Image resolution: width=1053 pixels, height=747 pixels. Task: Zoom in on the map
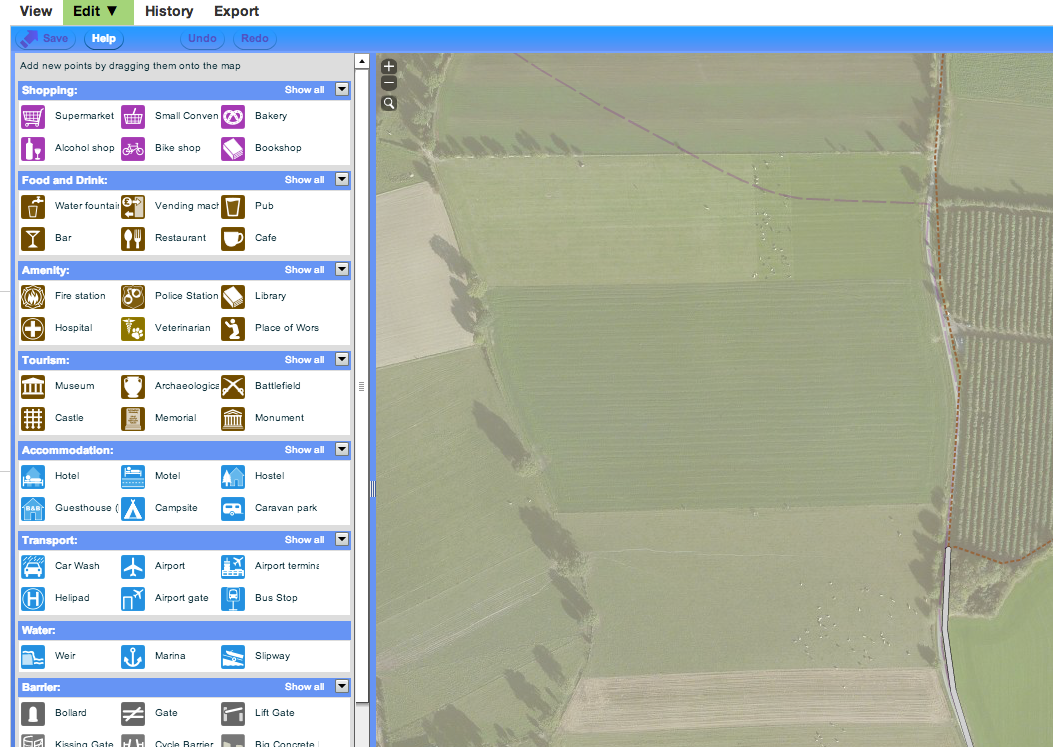(389, 67)
